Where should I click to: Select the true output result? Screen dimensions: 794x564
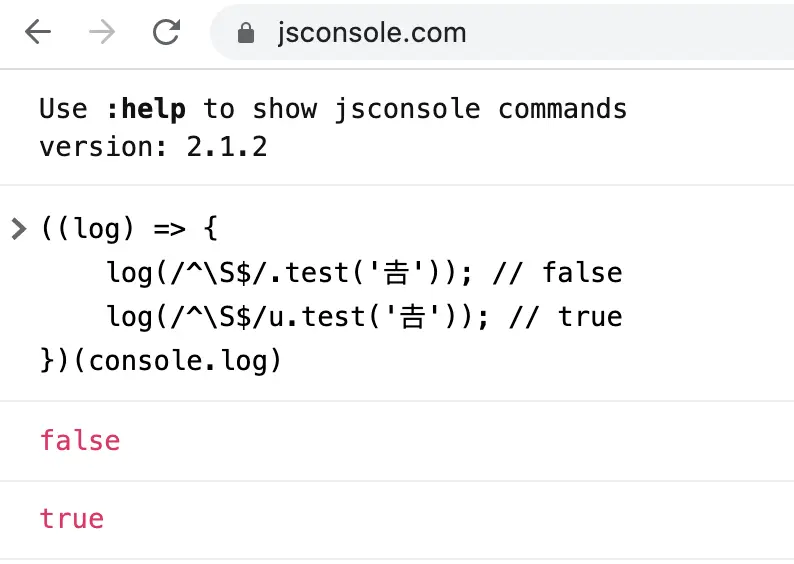72,519
